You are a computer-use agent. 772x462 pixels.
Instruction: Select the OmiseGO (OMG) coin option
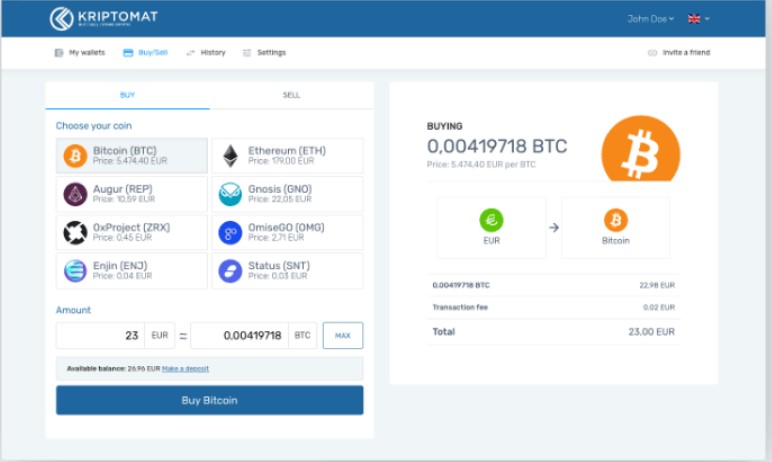click(287, 232)
